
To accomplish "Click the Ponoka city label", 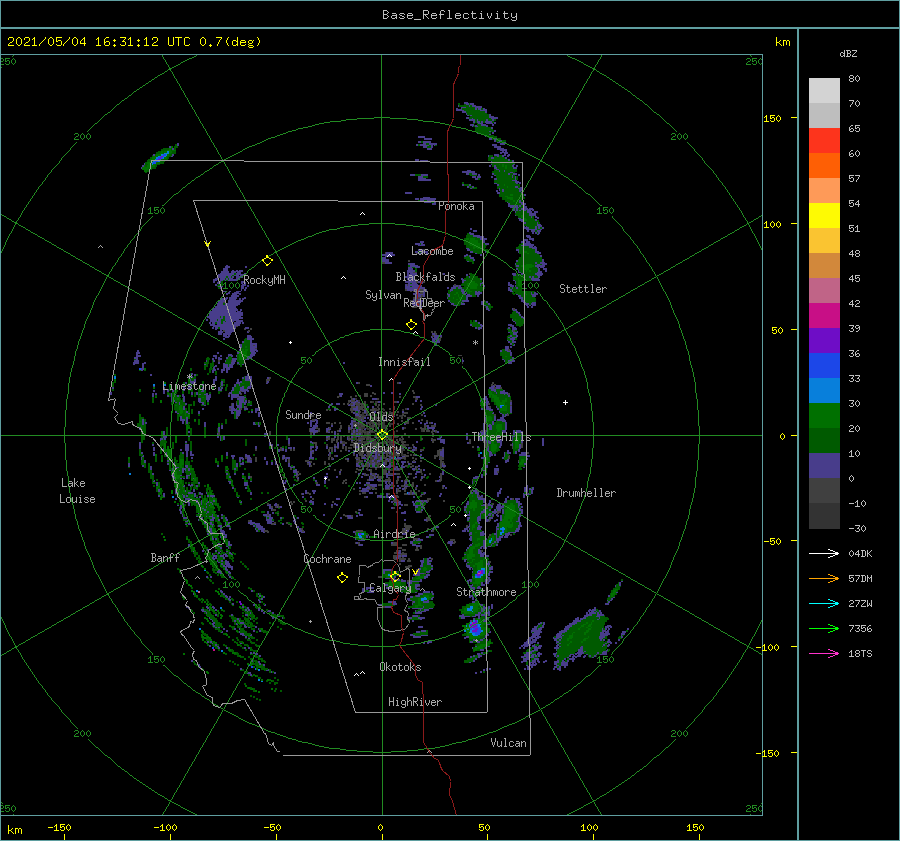I will point(456,206).
